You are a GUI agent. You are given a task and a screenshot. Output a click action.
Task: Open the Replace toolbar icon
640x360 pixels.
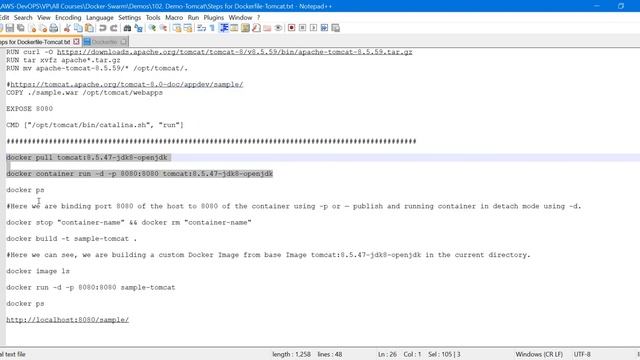click(x=138, y=28)
